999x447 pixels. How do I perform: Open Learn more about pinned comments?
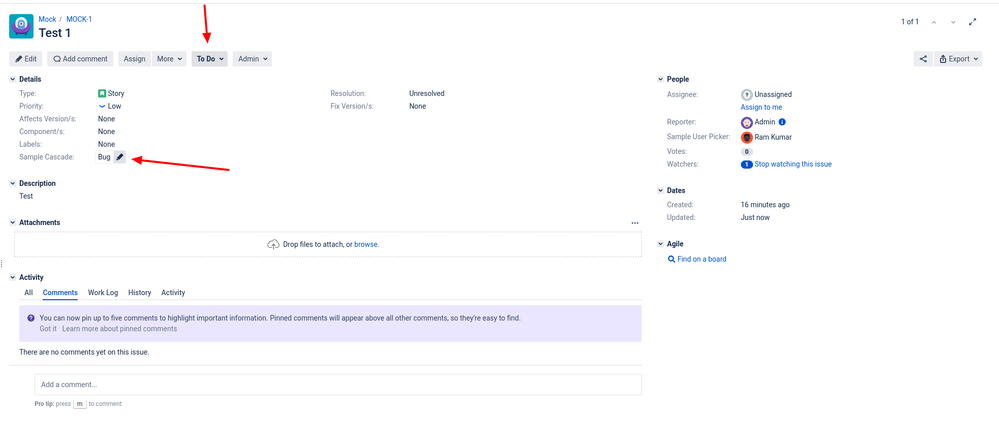[120, 329]
